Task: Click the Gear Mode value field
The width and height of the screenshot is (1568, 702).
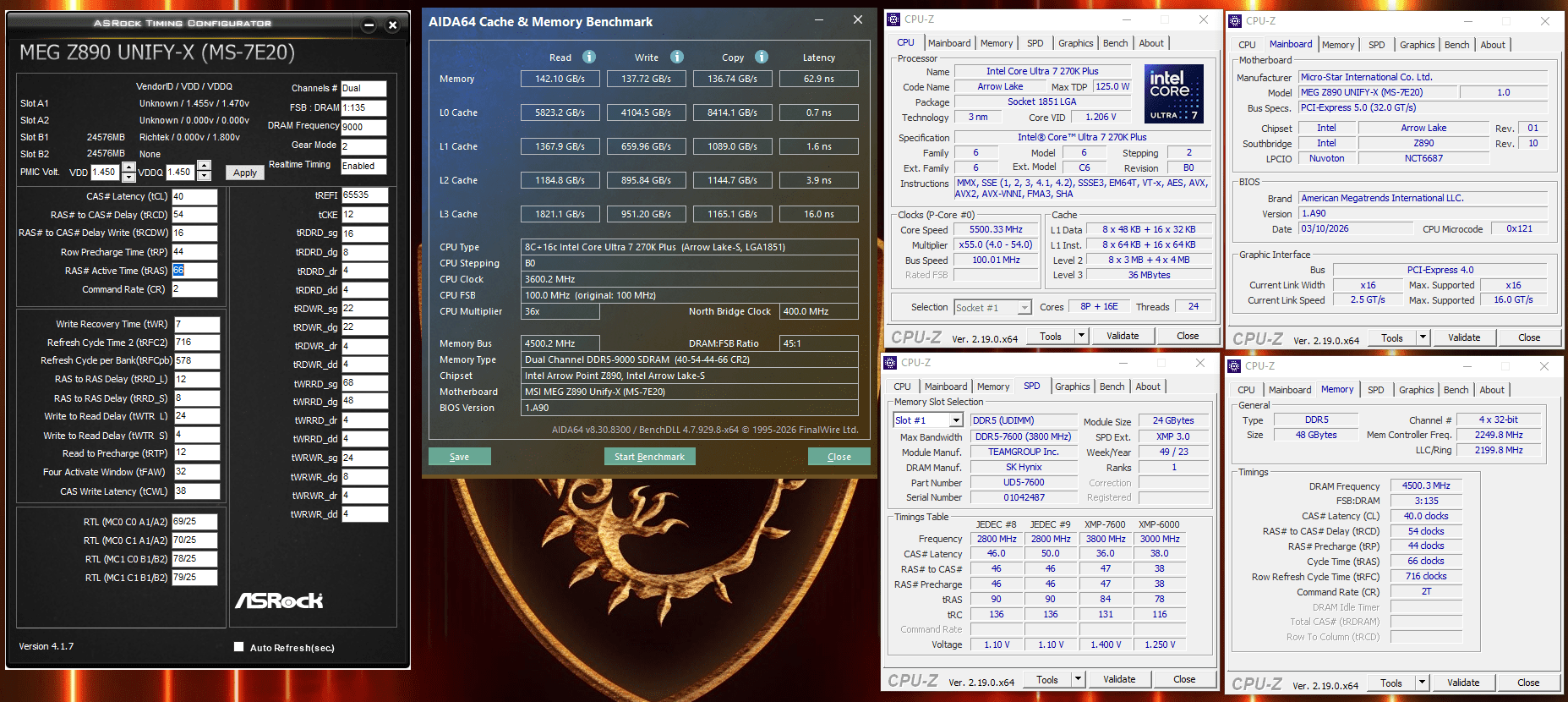Action: pos(363,146)
